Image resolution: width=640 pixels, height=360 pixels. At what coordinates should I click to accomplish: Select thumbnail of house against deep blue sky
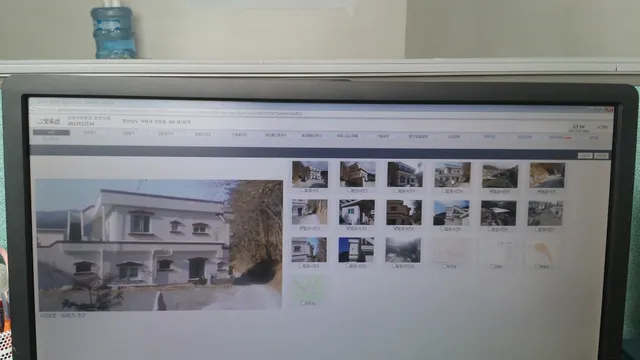[356, 250]
